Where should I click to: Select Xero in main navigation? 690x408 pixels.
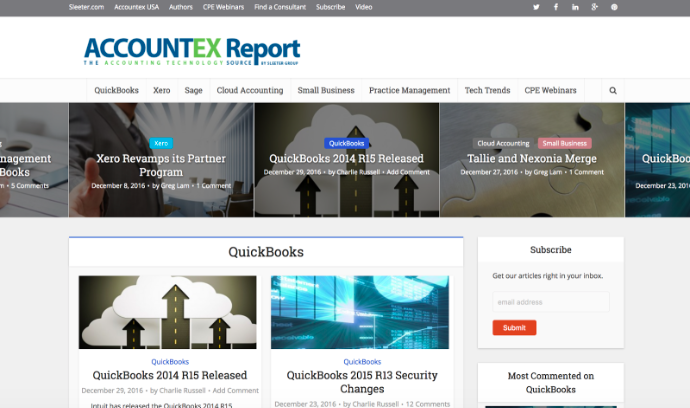click(x=161, y=90)
